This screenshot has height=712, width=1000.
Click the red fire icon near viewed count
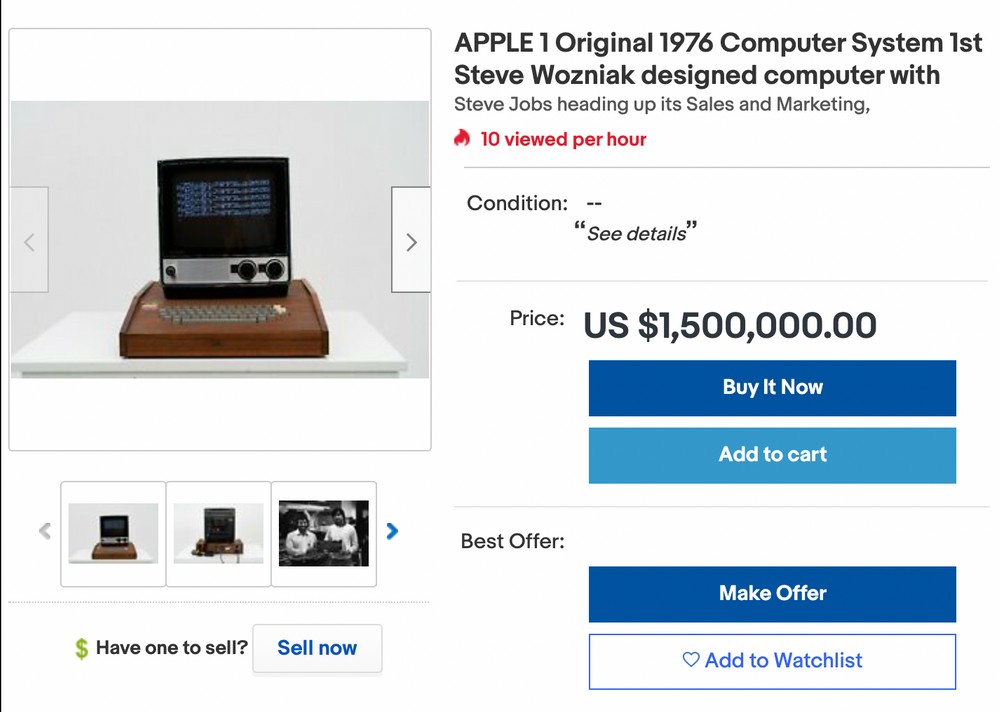point(461,139)
